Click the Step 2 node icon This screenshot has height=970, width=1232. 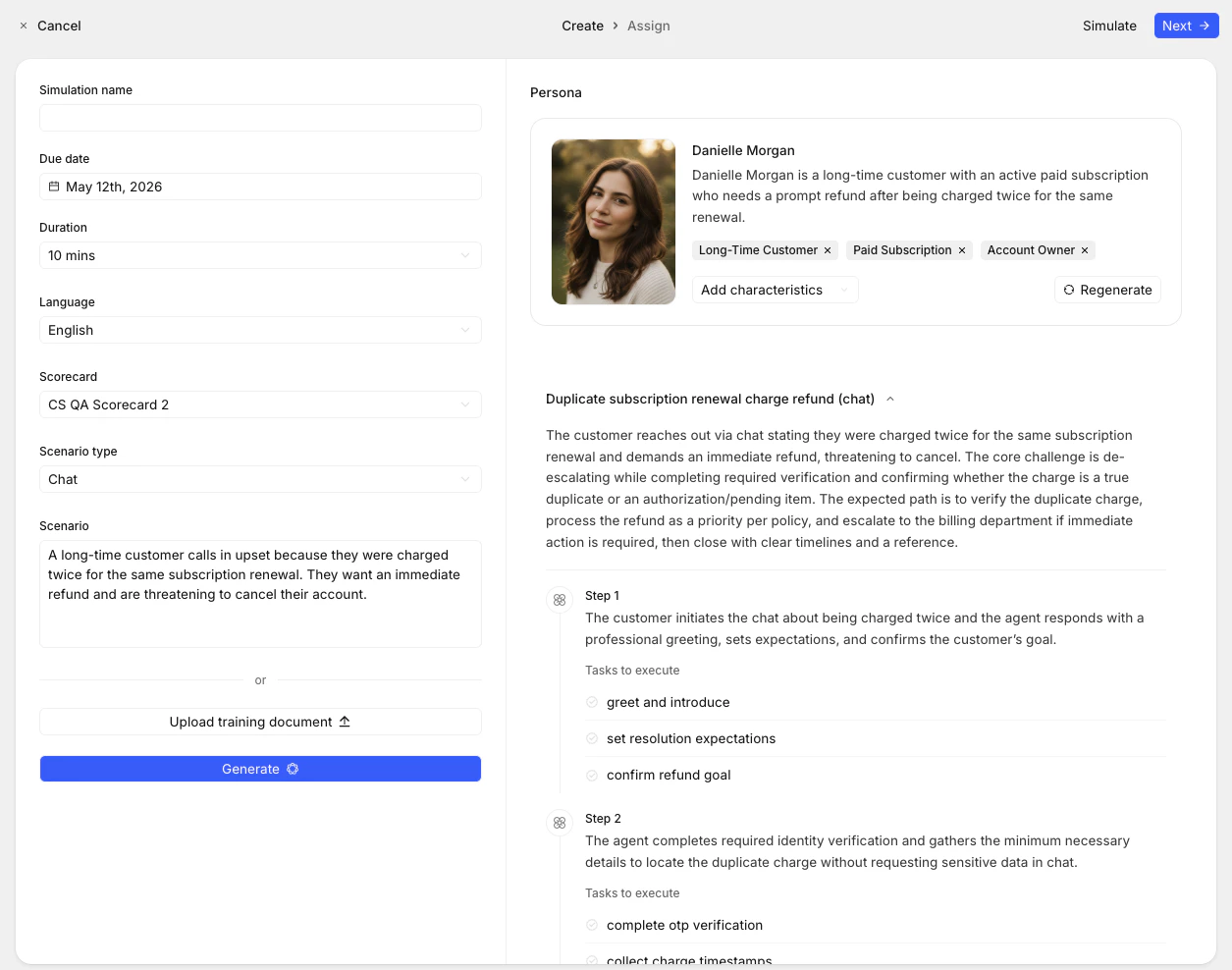[560, 823]
